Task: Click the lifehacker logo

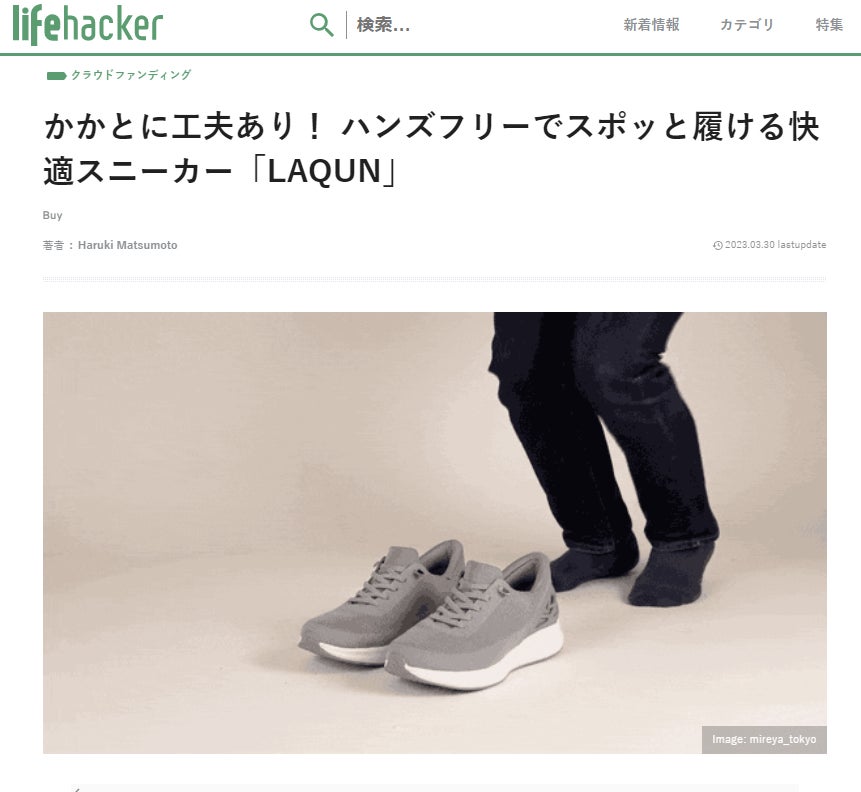Action: tap(87, 25)
